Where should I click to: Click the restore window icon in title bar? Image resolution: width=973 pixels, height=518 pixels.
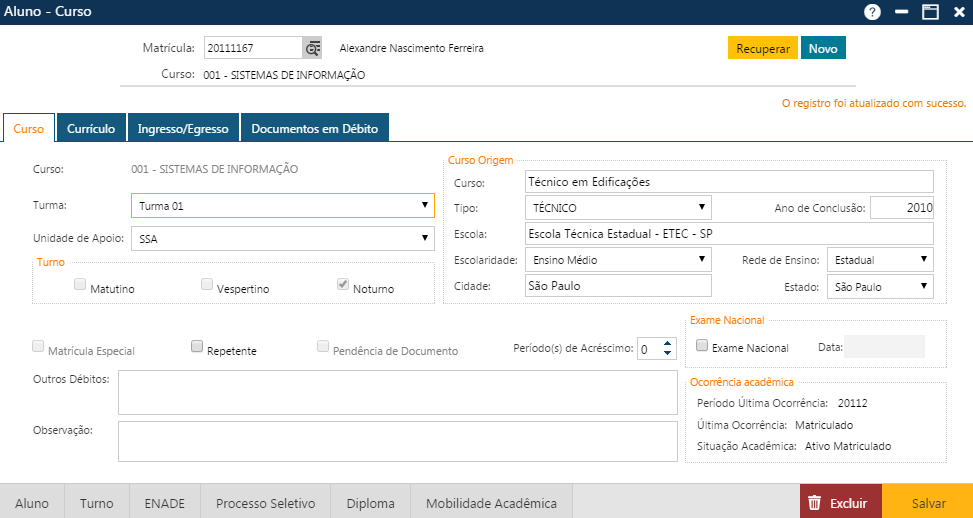[x=930, y=12]
